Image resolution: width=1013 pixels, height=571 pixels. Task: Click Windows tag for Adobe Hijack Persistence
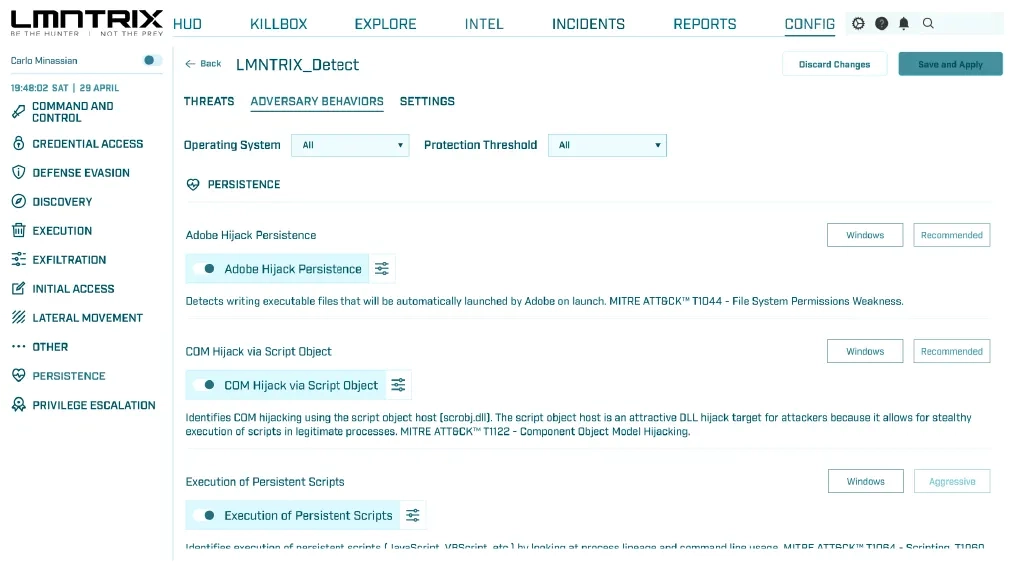point(865,235)
